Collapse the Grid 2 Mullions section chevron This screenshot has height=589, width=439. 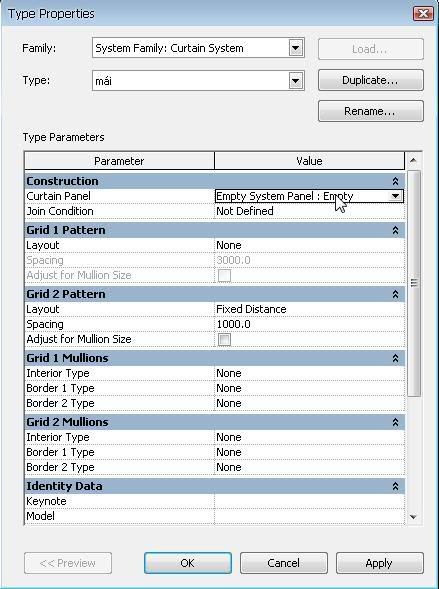click(x=395, y=422)
